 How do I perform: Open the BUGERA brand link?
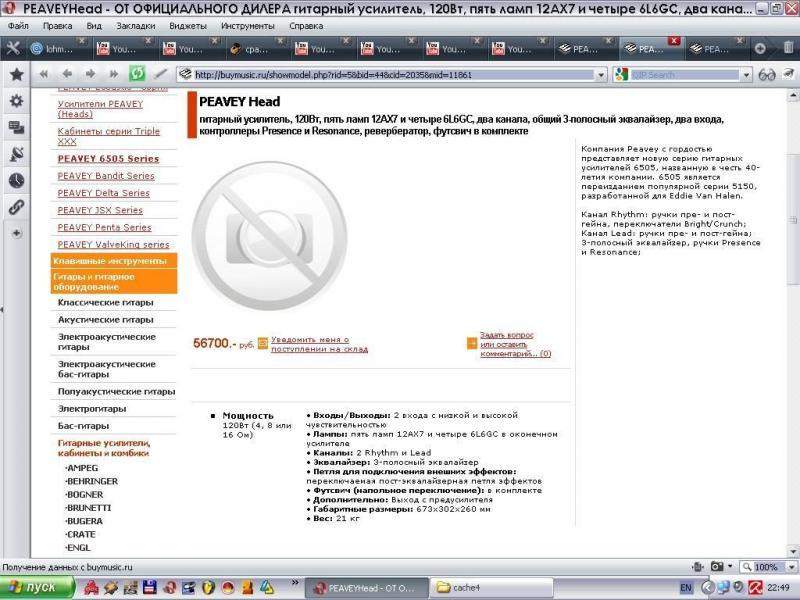tap(84, 521)
